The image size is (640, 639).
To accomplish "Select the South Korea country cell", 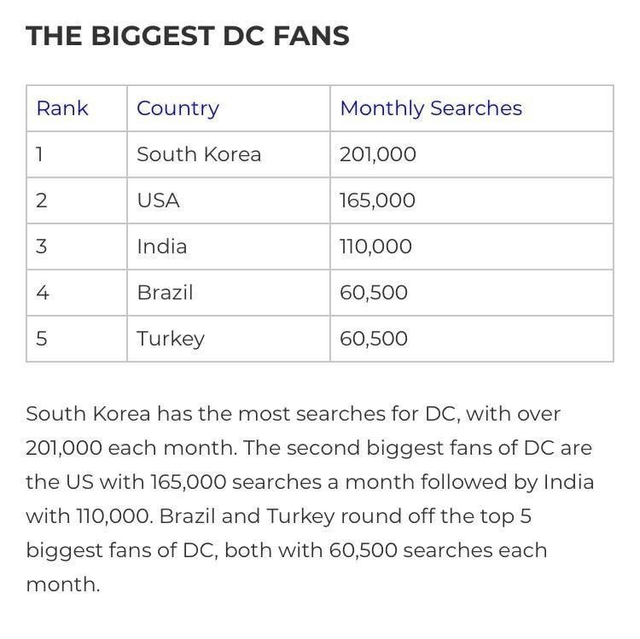I will click(x=199, y=154).
